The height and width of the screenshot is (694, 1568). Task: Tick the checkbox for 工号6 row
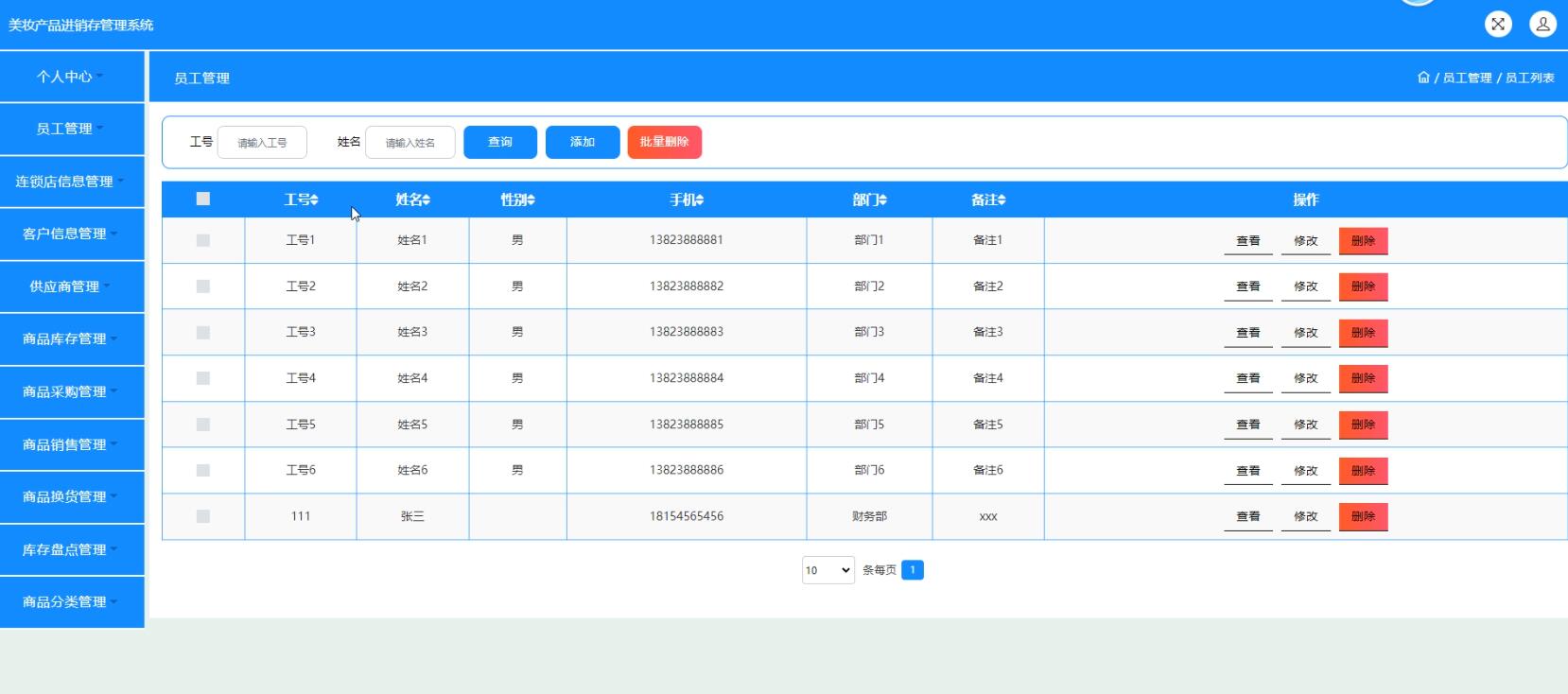[203, 470]
